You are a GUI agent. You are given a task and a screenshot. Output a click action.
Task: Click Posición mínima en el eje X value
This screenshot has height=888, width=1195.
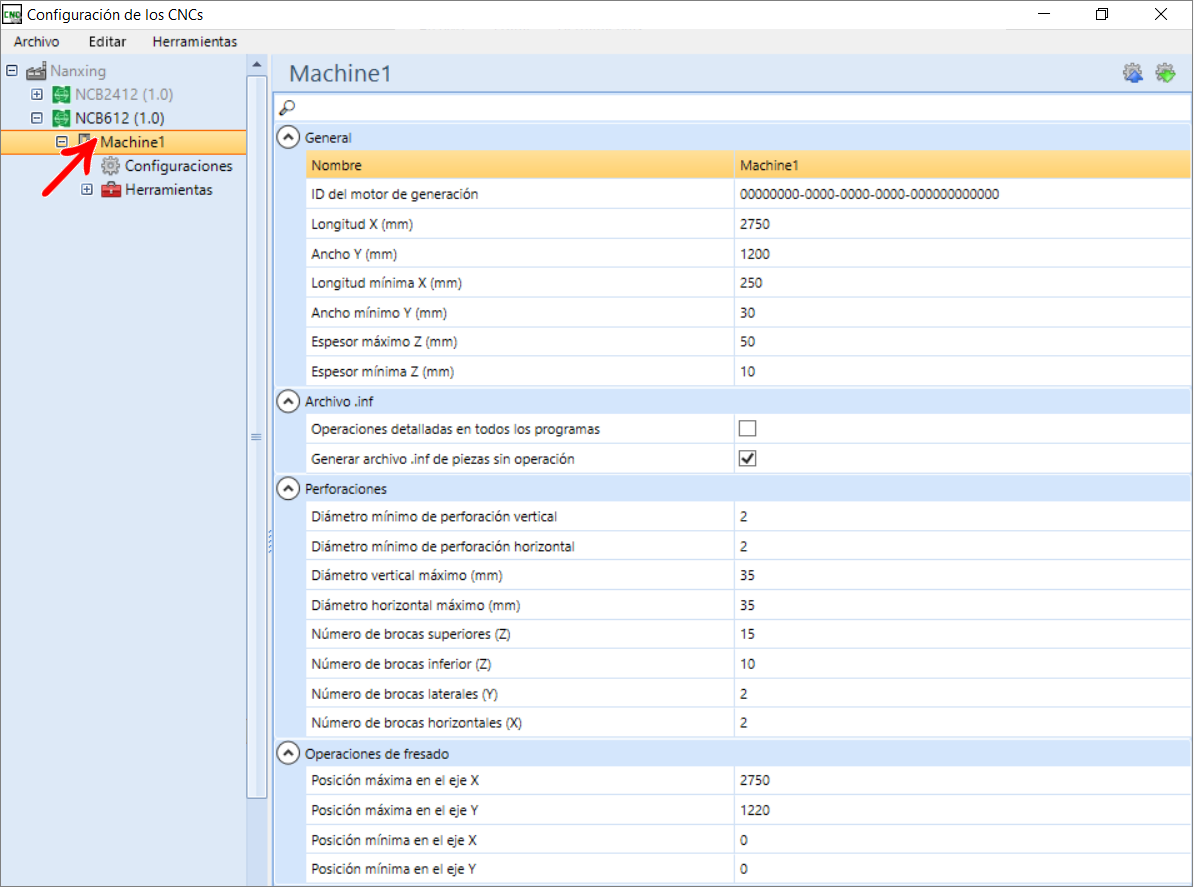click(962, 840)
